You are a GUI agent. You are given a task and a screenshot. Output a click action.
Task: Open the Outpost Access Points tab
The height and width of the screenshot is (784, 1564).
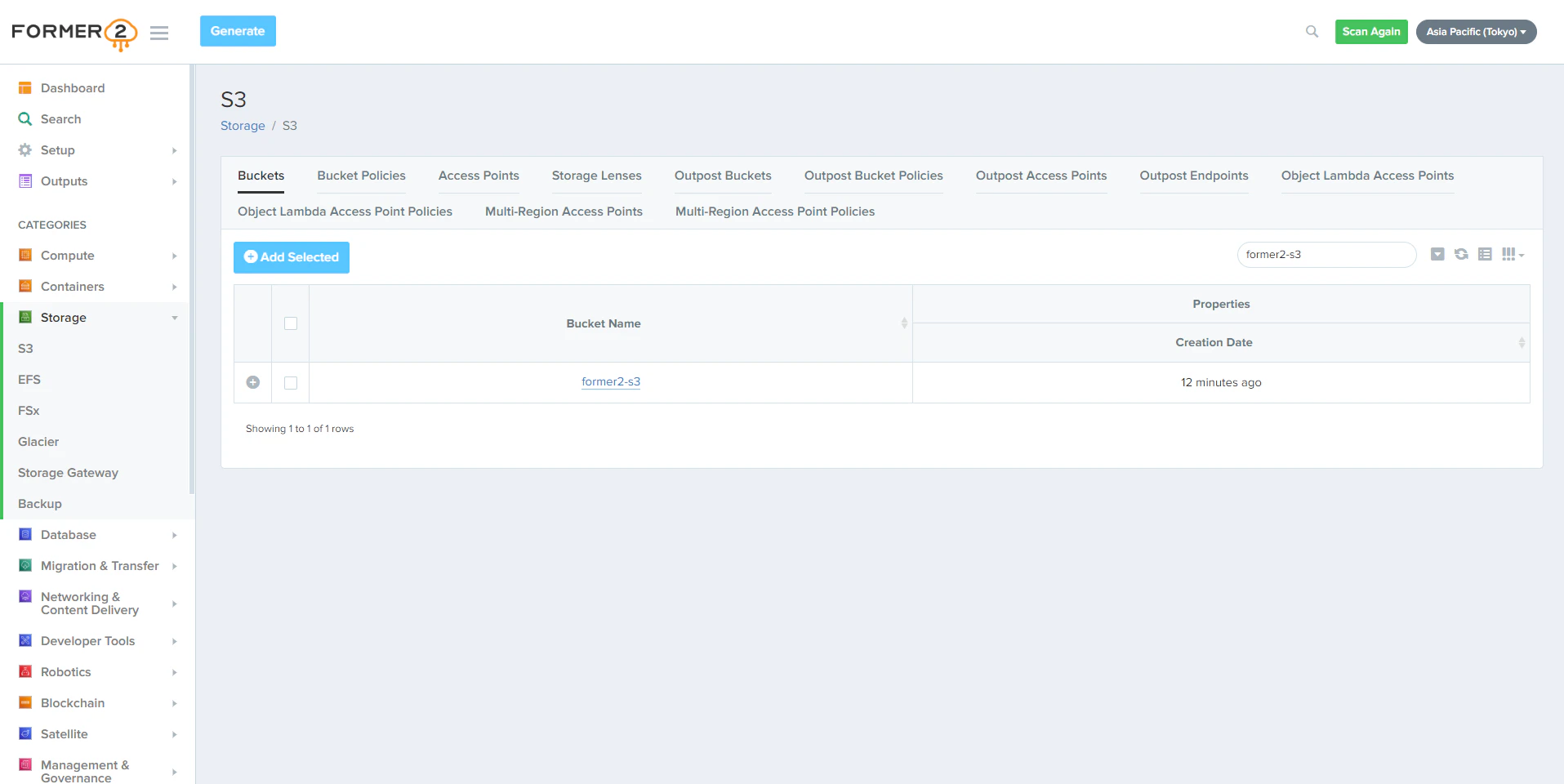coord(1041,176)
